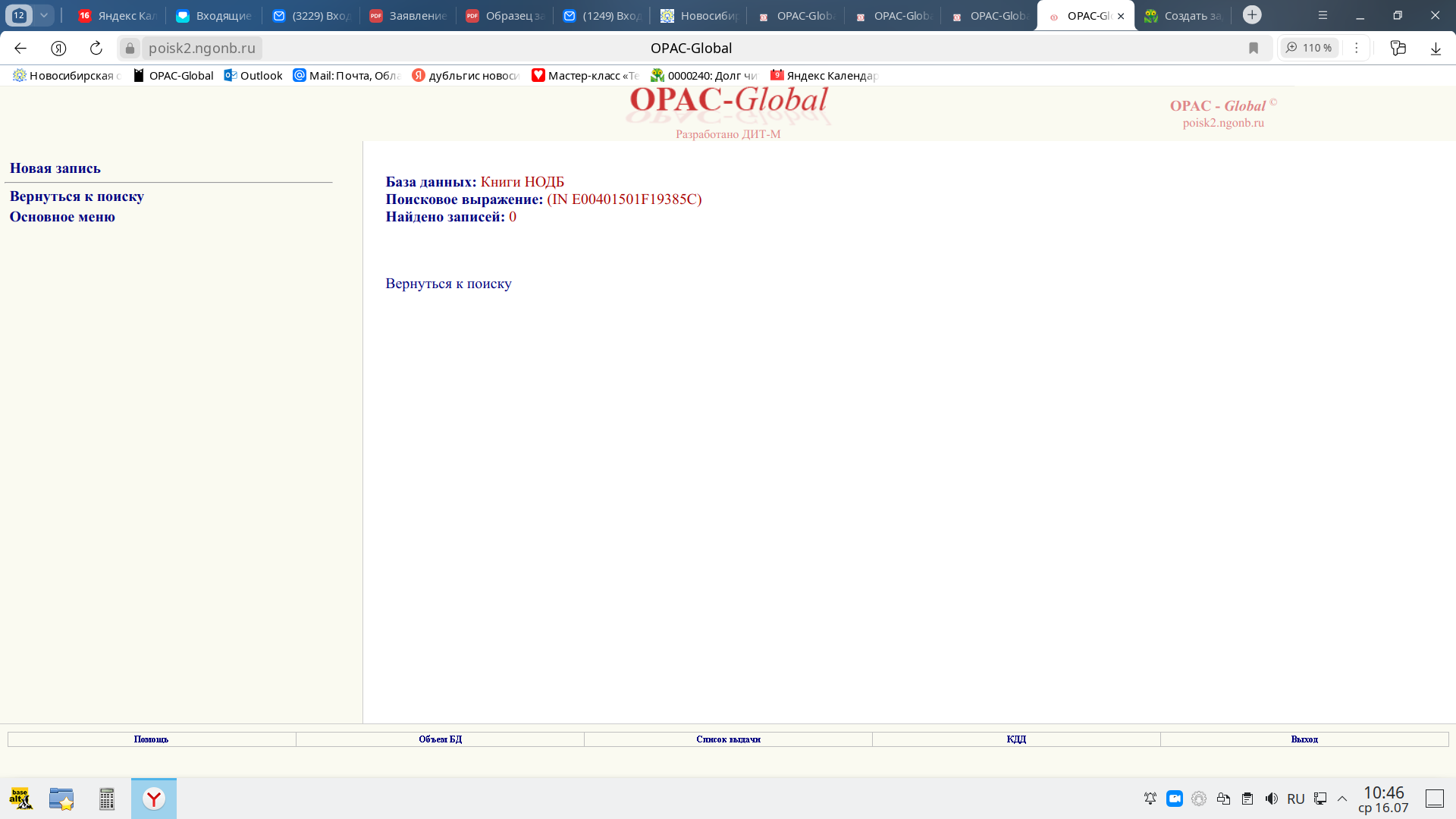Click the bookmark icon in address bar
The height and width of the screenshot is (819, 1456).
point(1254,48)
